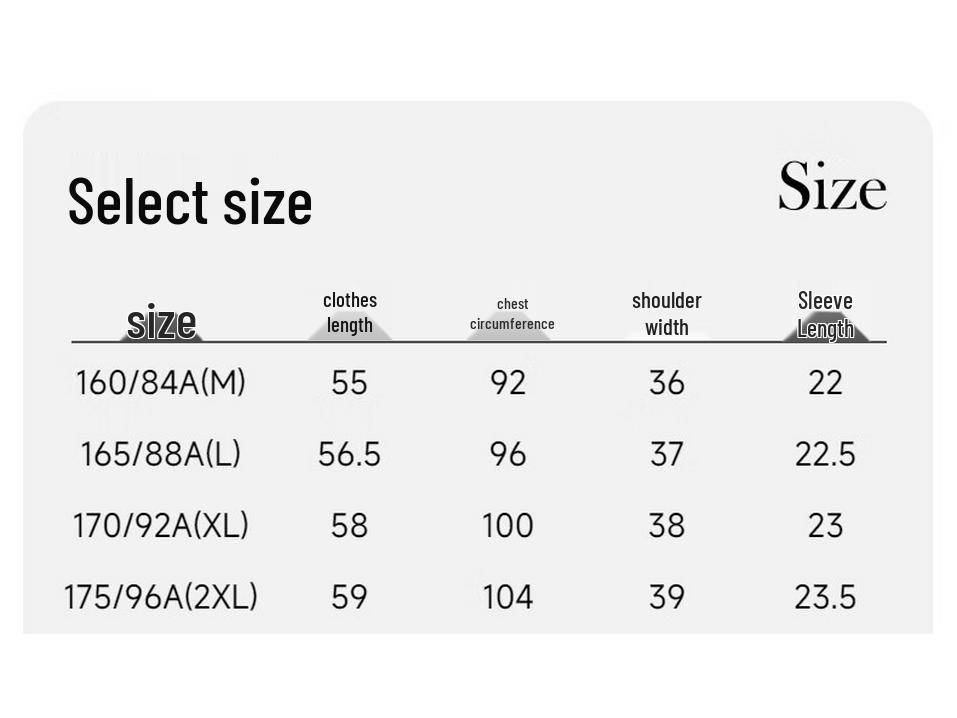Click the 'Select size' heading

click(x=190, y=201)
